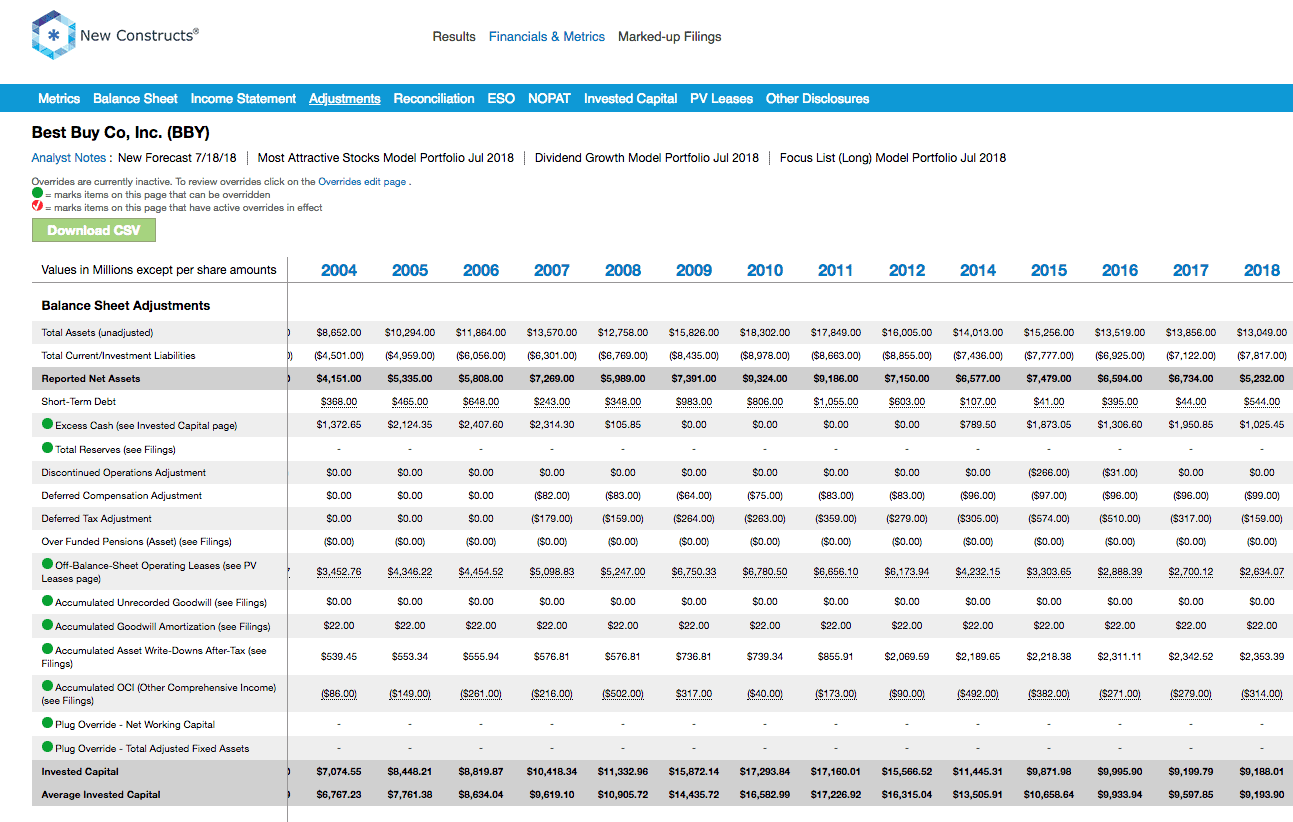Image resolution: width=1293 pixels, height=822 pixels.
Task: Click green dot beside Plug Override Net Working Capital
Action: click(47, 724)
